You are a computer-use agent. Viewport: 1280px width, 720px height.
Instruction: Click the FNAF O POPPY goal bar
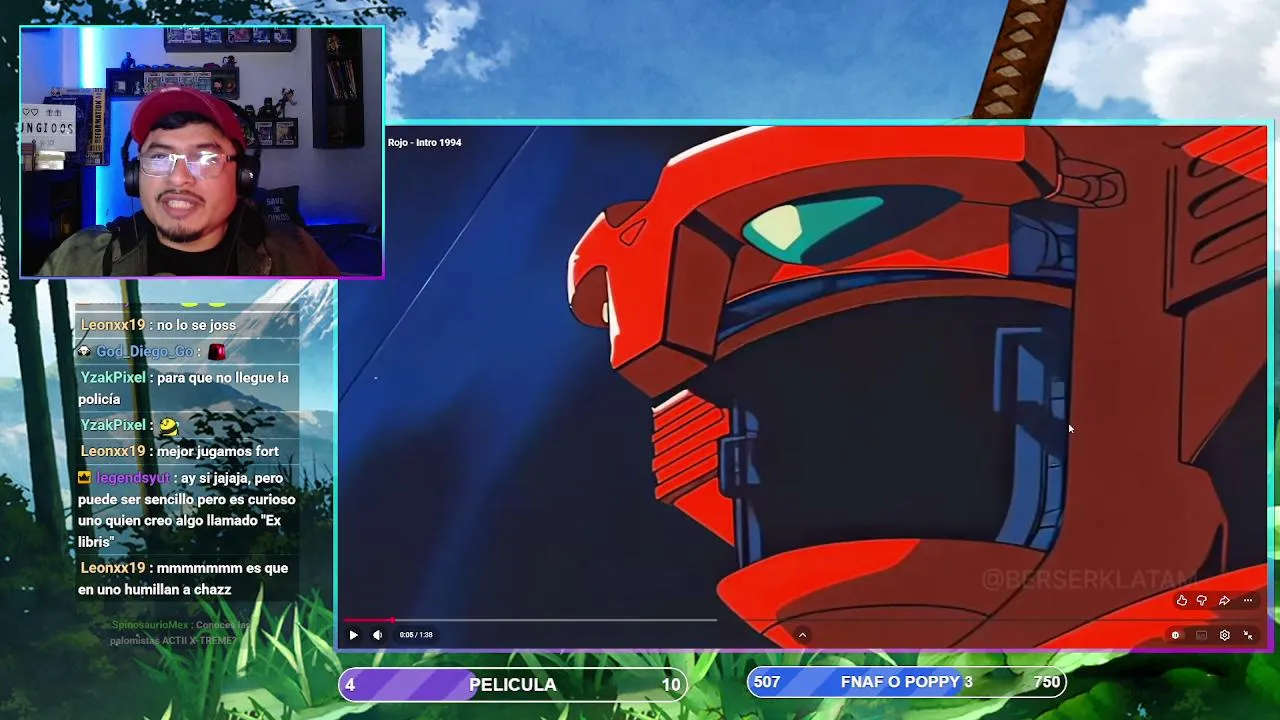tap(906, 682)
